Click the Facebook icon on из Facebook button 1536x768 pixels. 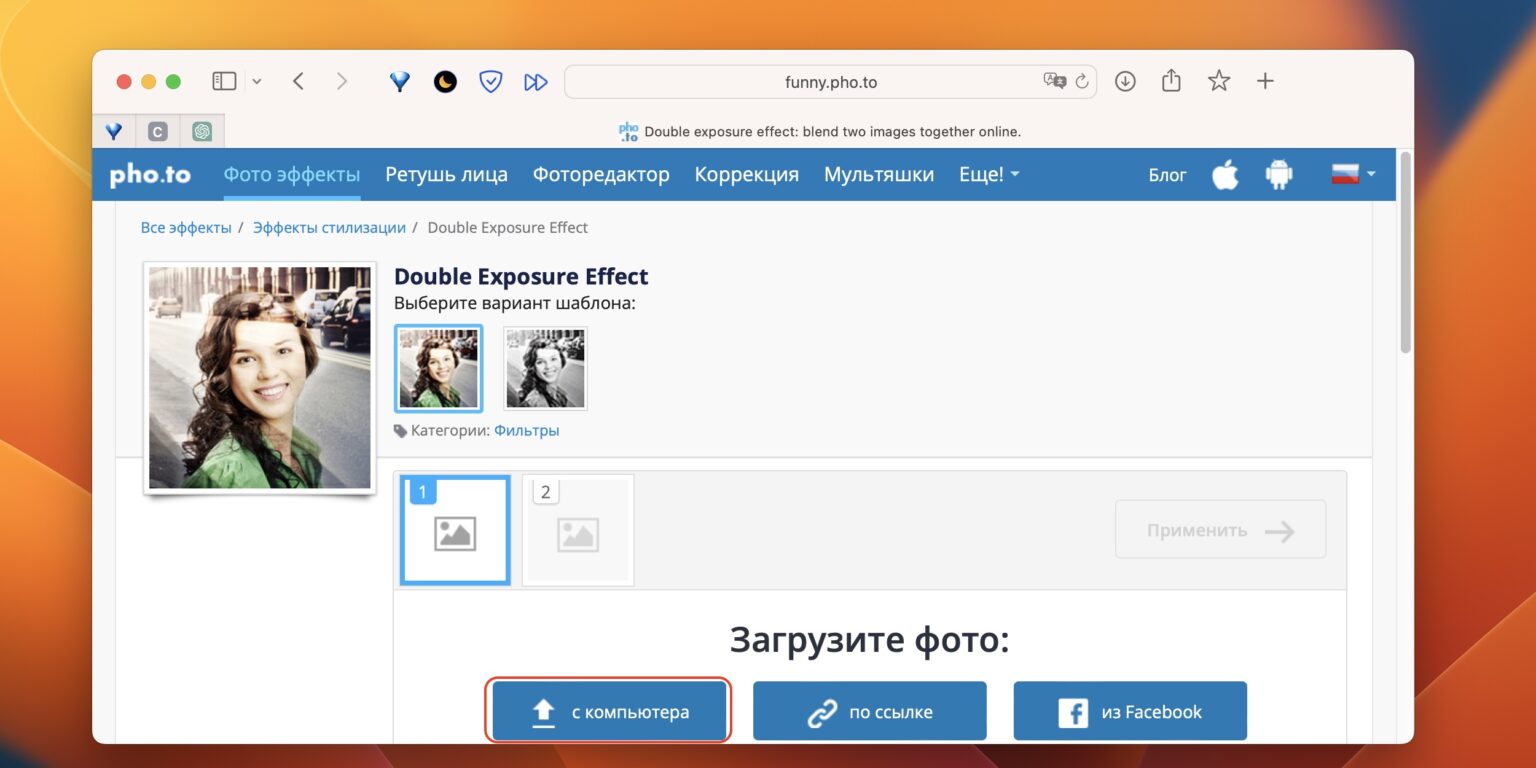[x=1074, y=711]
